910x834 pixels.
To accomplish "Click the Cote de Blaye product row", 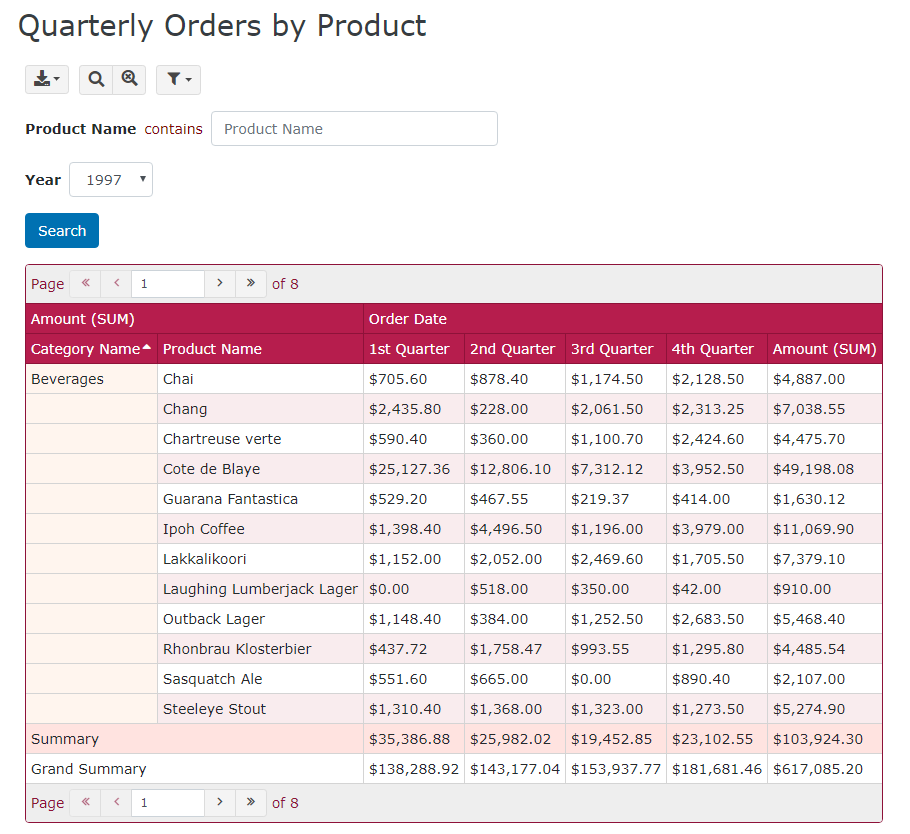I will click(x=211, y=469).
